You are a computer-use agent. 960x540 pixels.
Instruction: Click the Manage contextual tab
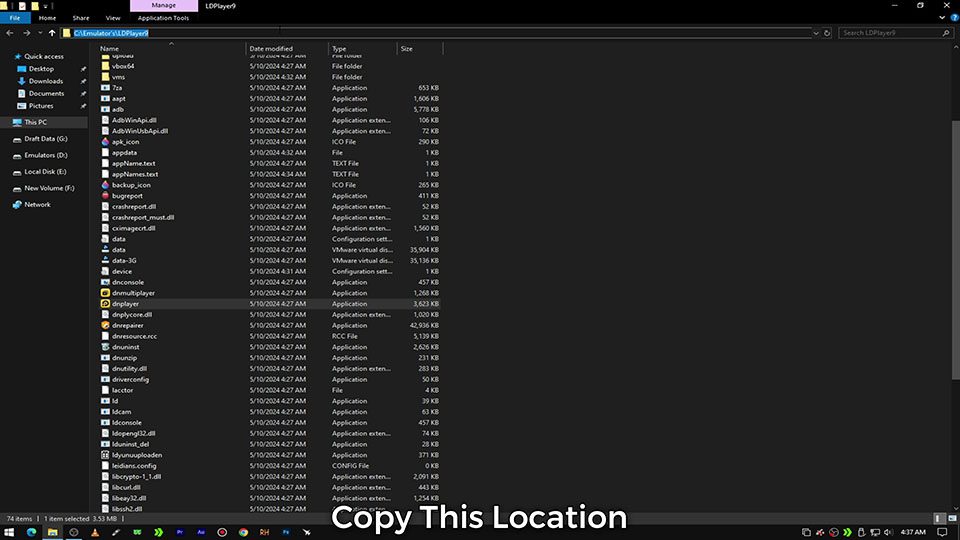(163, 6)
